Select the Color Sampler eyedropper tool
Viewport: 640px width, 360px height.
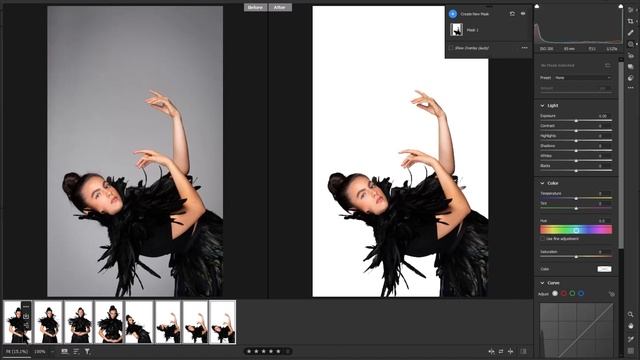(631, 339)
